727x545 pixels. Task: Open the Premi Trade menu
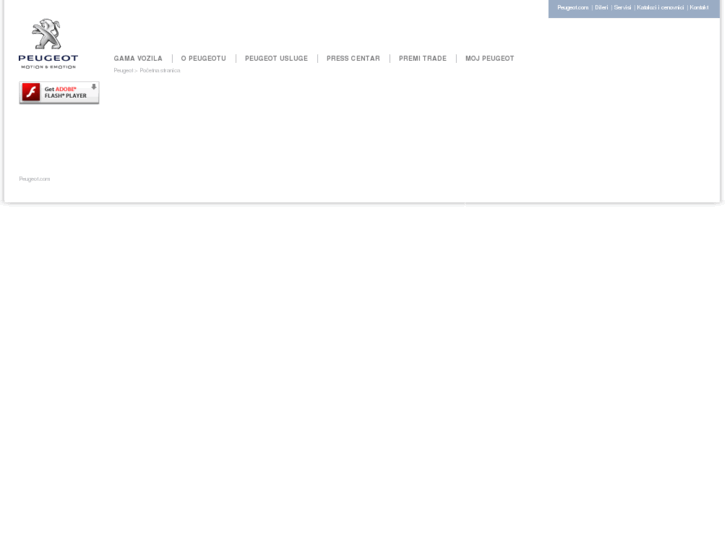(423, 58)
